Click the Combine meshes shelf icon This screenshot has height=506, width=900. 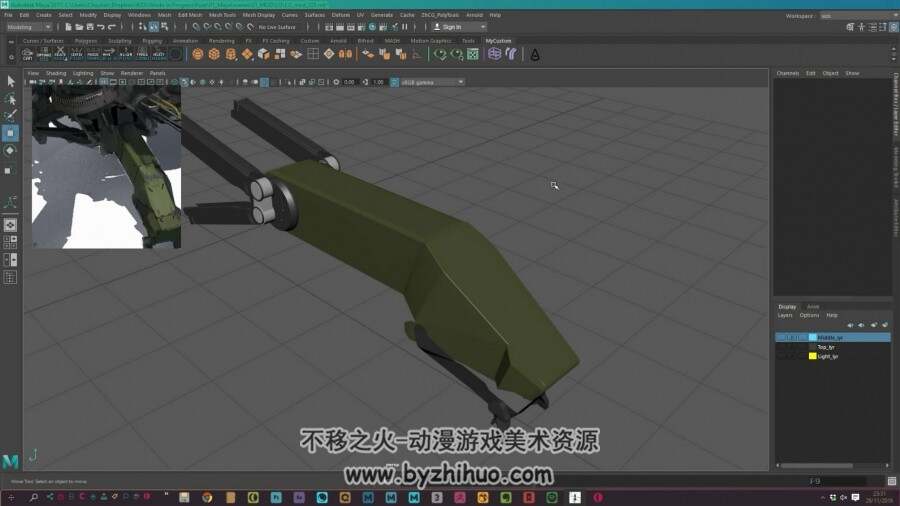(280, 55)
